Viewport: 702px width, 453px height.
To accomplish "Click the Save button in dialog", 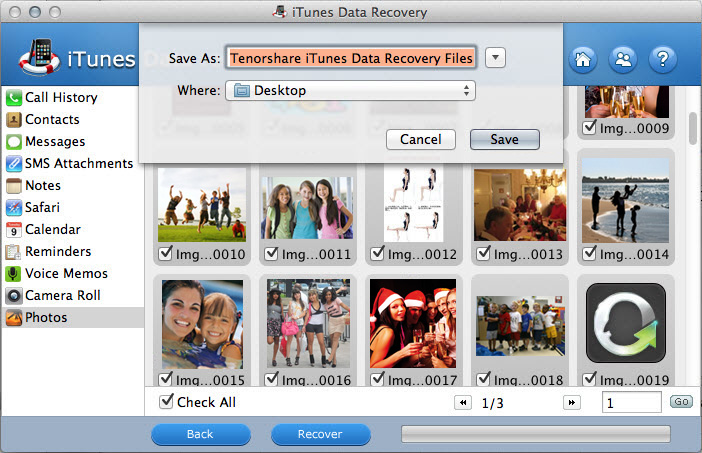I will pyautogui.click(x=505, y=140).
